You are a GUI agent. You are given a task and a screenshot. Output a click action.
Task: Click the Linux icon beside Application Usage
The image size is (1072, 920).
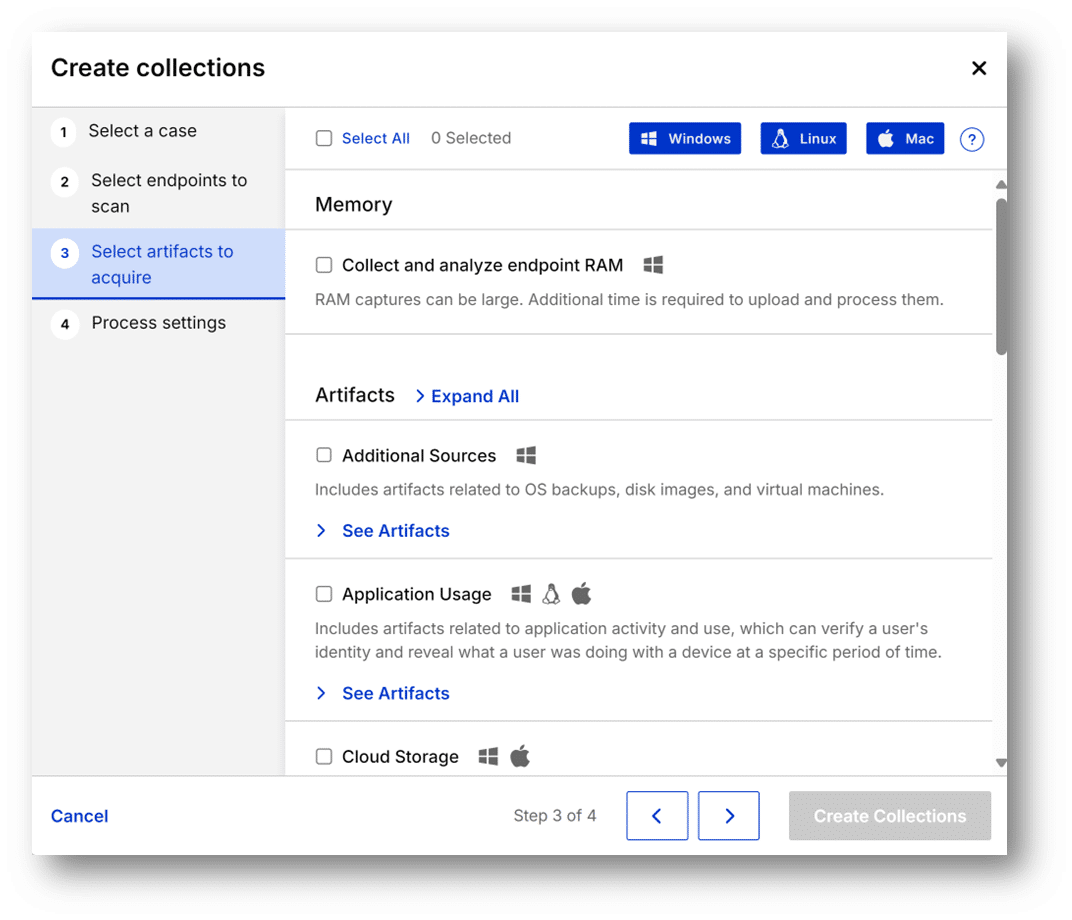point(551,593)
